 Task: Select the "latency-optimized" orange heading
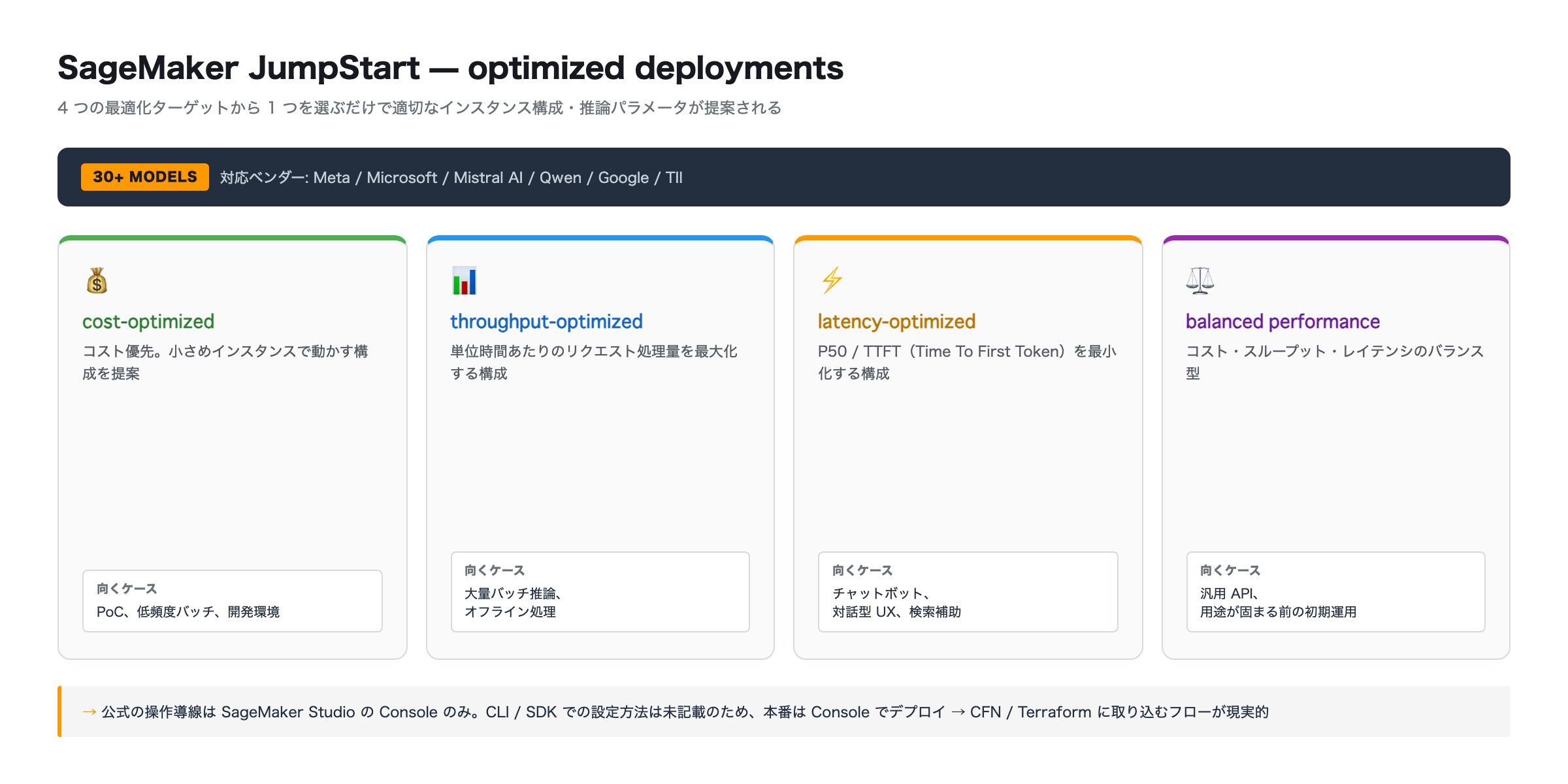(x=896, y=321)
